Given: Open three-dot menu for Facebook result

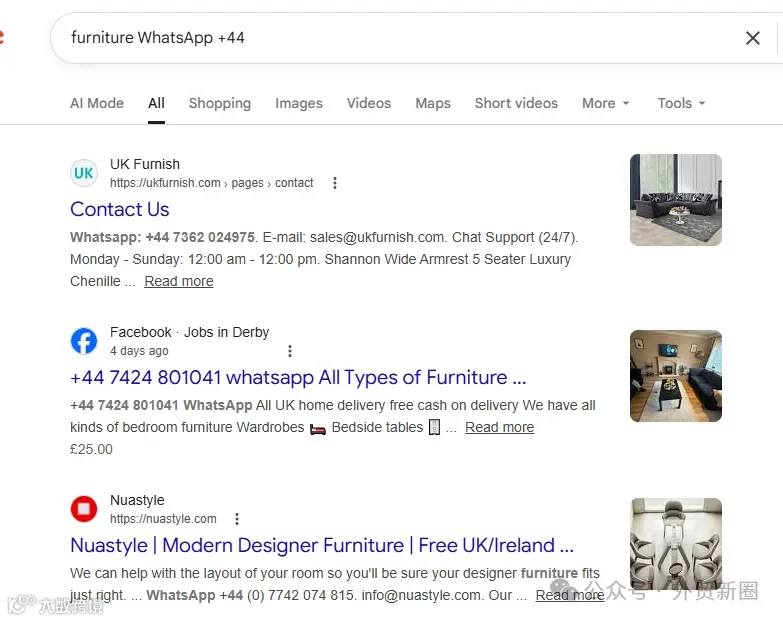Looking at the screenshot, I should 290,351.
